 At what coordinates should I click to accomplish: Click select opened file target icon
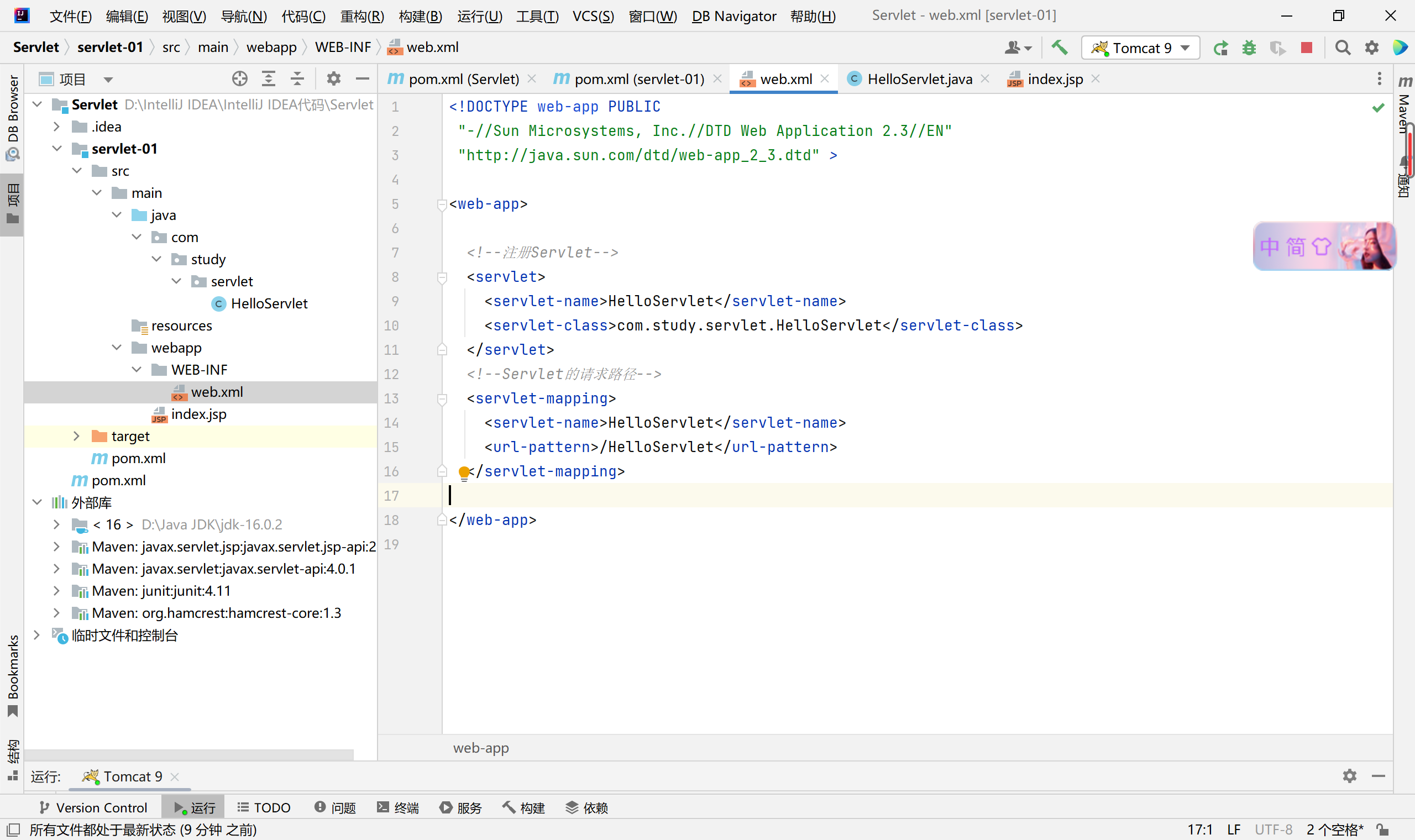pyautogui.click(x=239, y=78)
